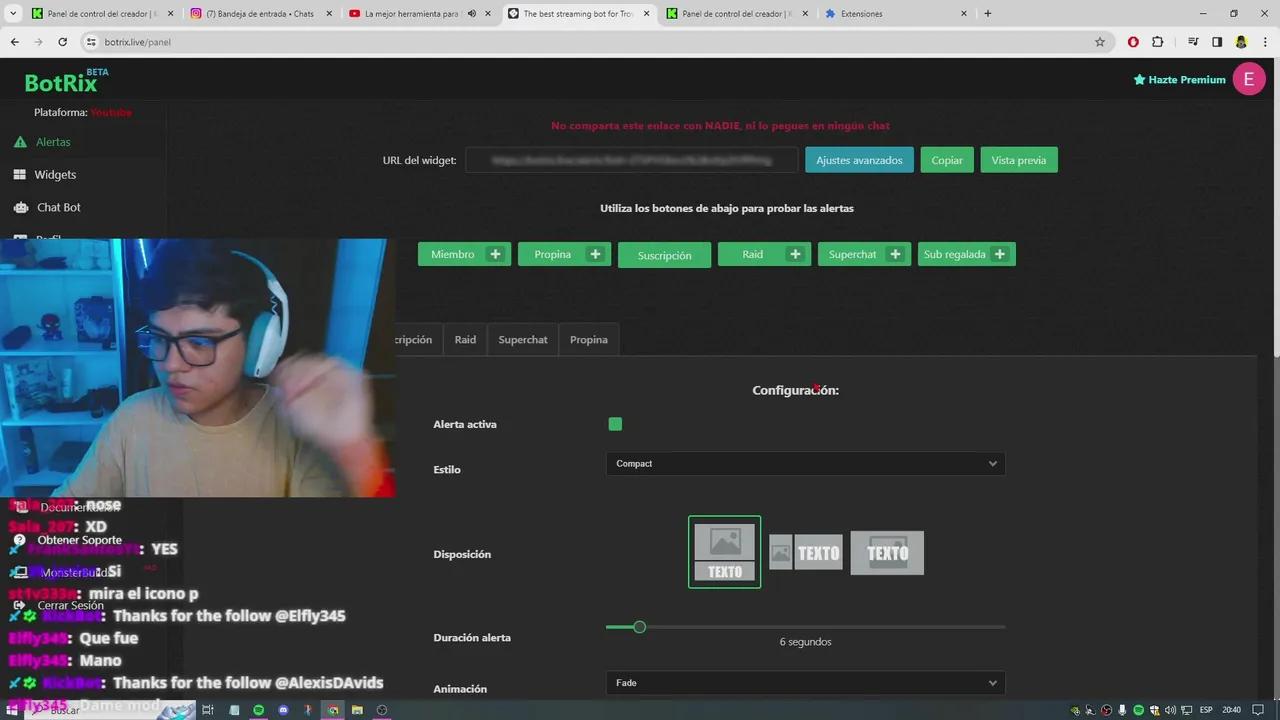Reload the botrix.live page

click(x=62, y=42)
